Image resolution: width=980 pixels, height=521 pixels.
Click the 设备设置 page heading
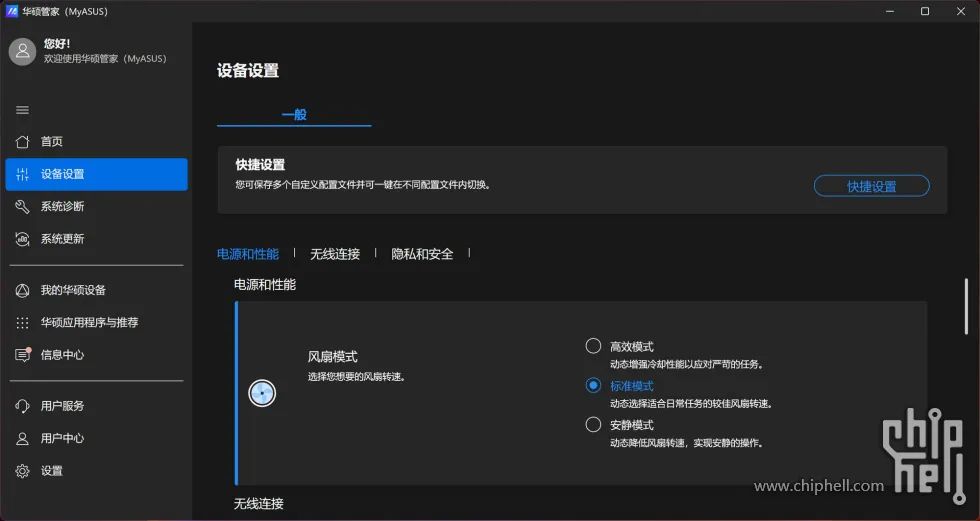(248, 71)
